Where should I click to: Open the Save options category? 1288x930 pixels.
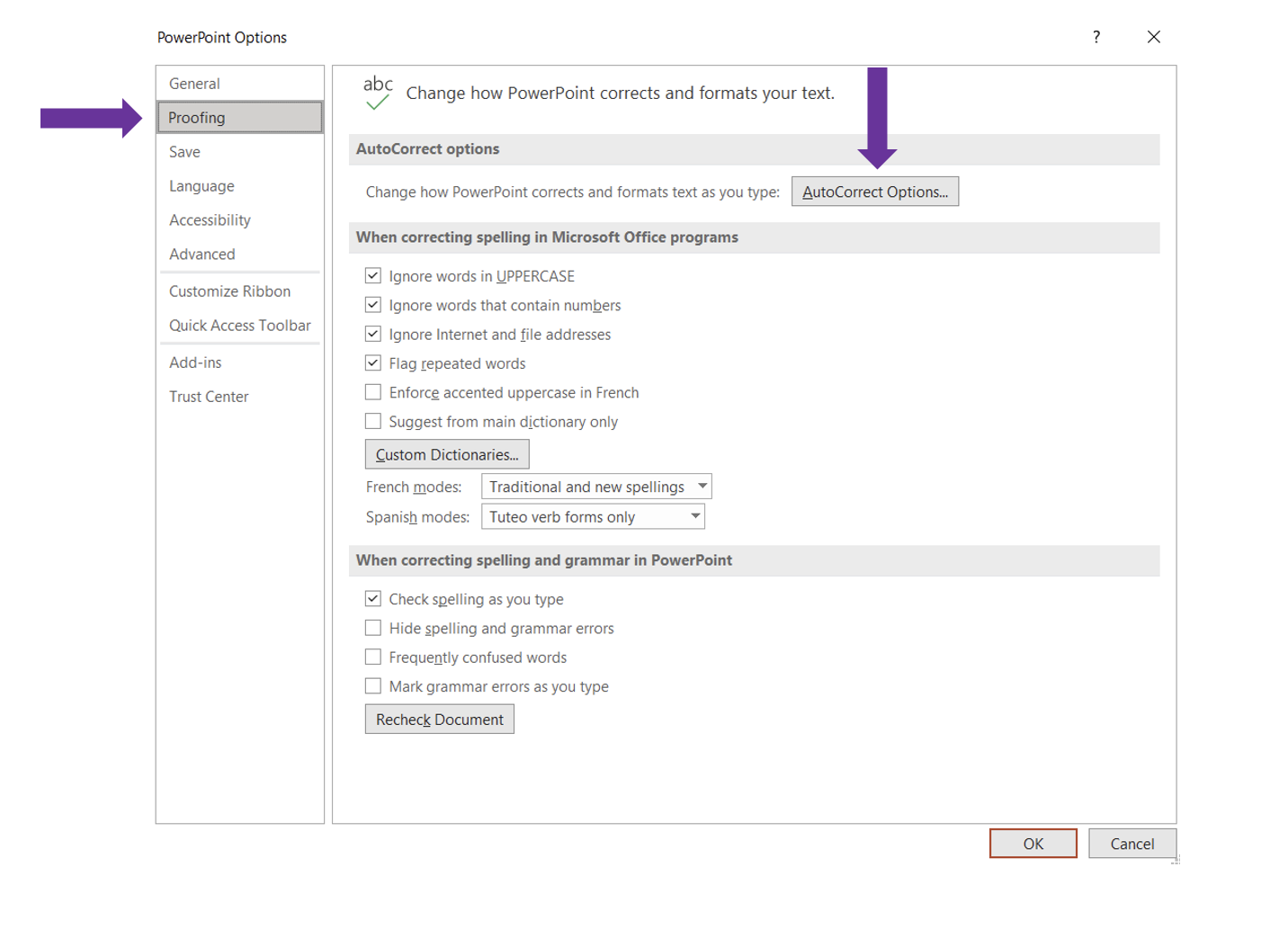tap(239, 152)
